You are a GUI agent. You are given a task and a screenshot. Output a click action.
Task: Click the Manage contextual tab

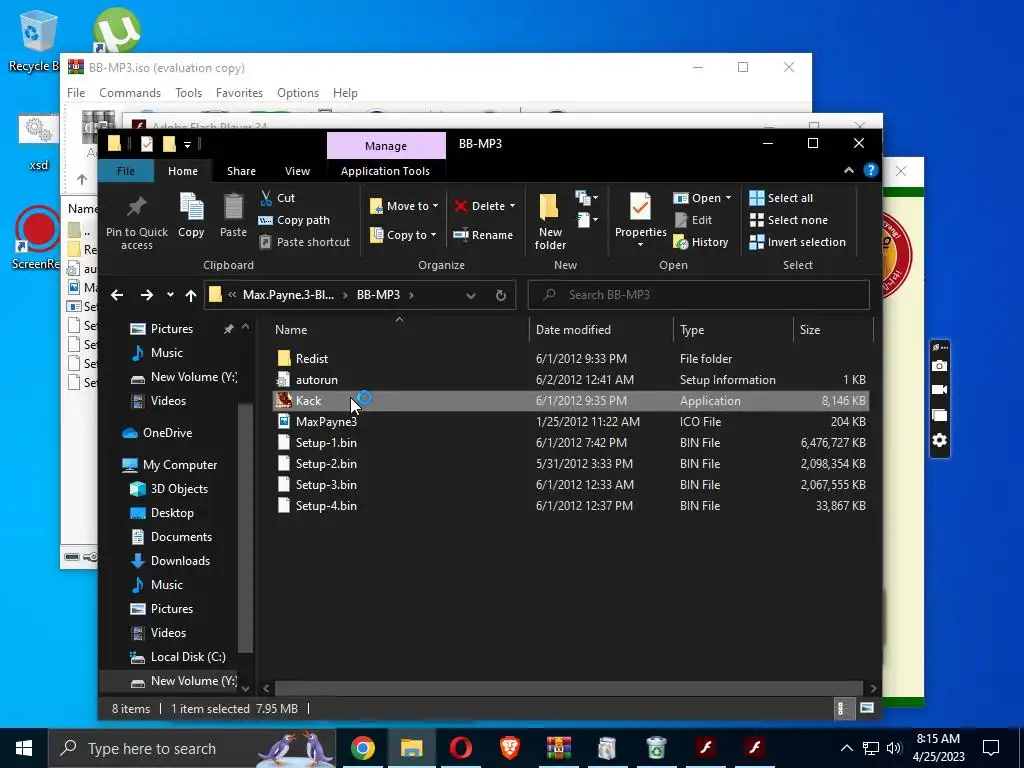386,146
